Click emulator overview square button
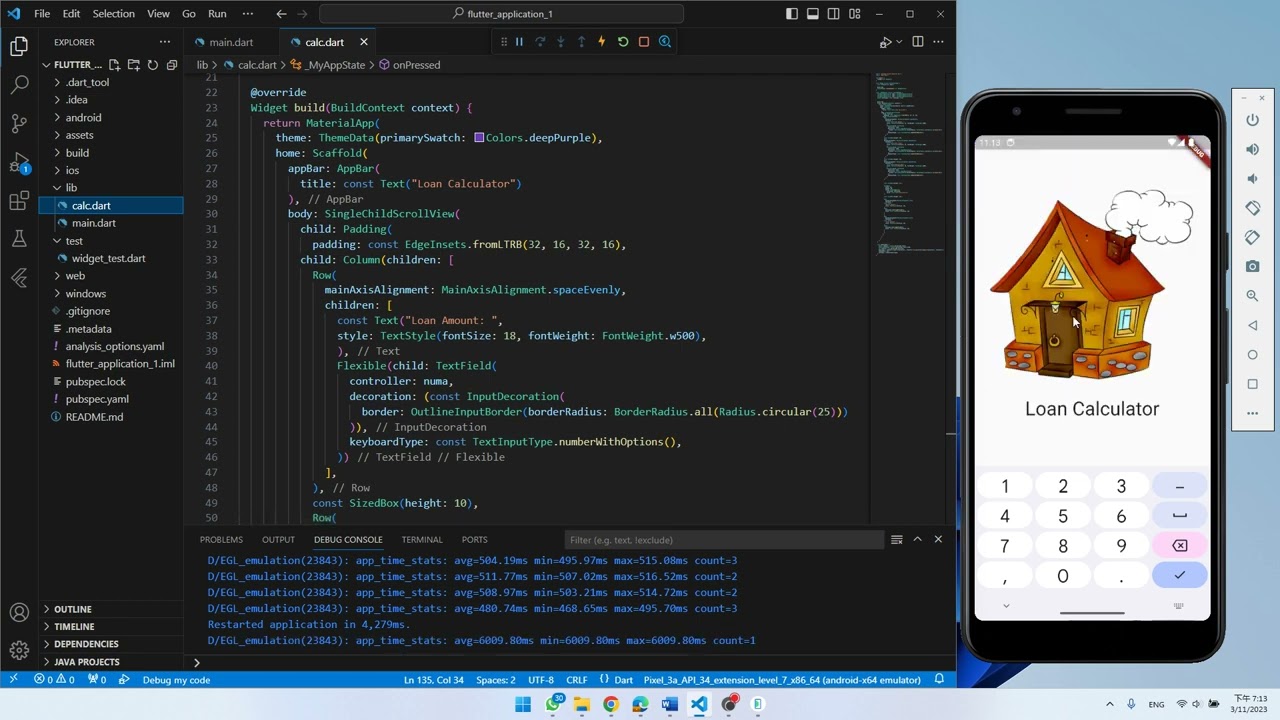This screenshot has width=1280, height=720. [1252, 384]
